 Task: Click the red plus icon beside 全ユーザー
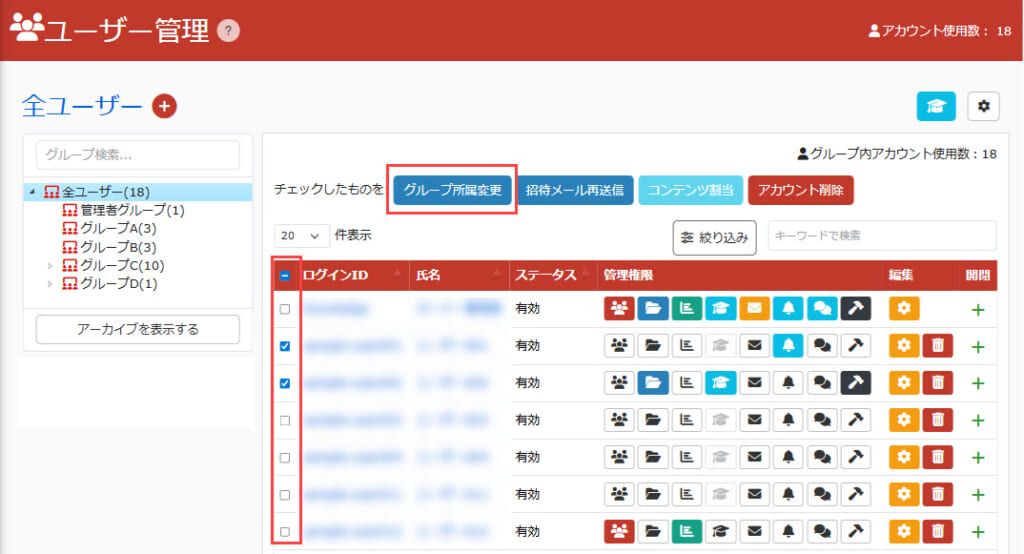[164, 105]
